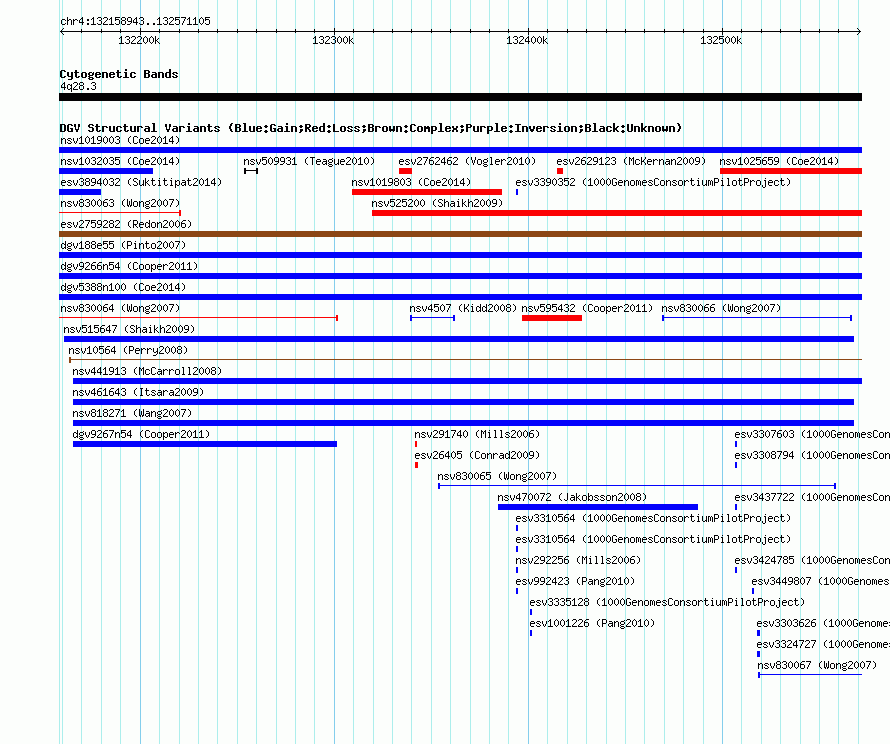The image size is (890, 744).
Task: Click the blue gain bar under dgv9267n54 (Cooper2011)
Action: pyautogui.click(x=205, y=444)
